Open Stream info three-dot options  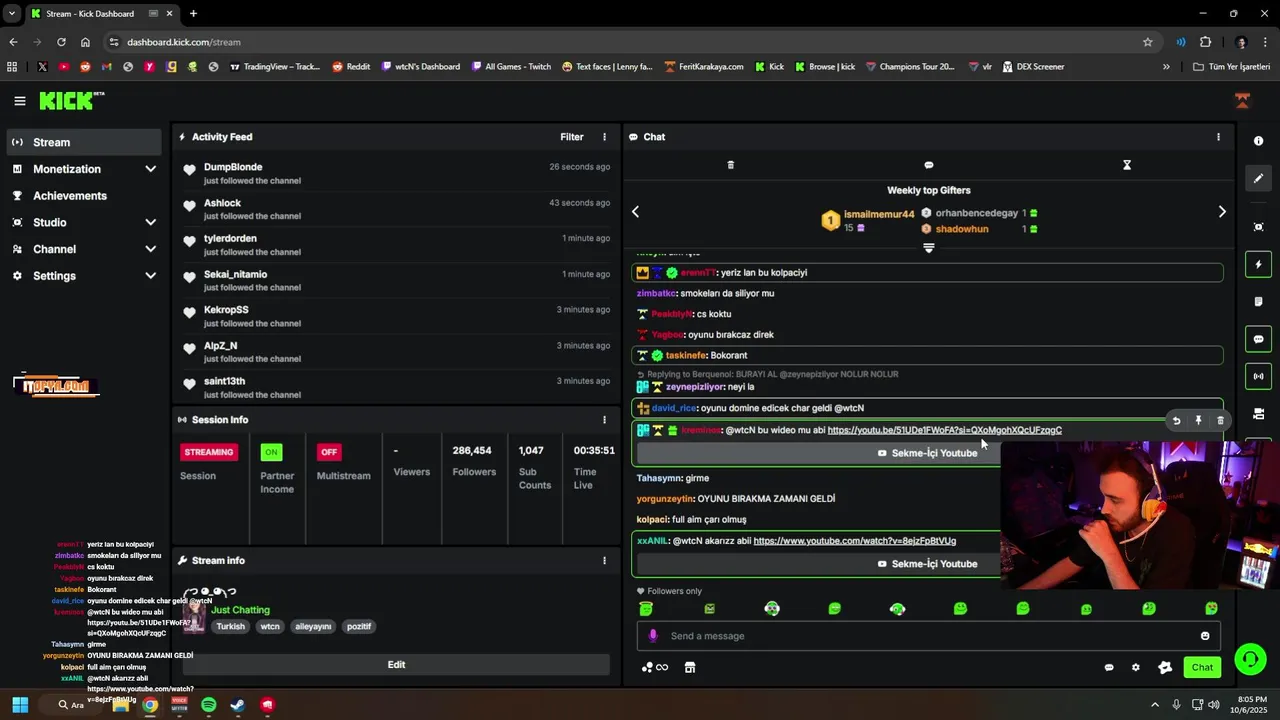point(603,561)
